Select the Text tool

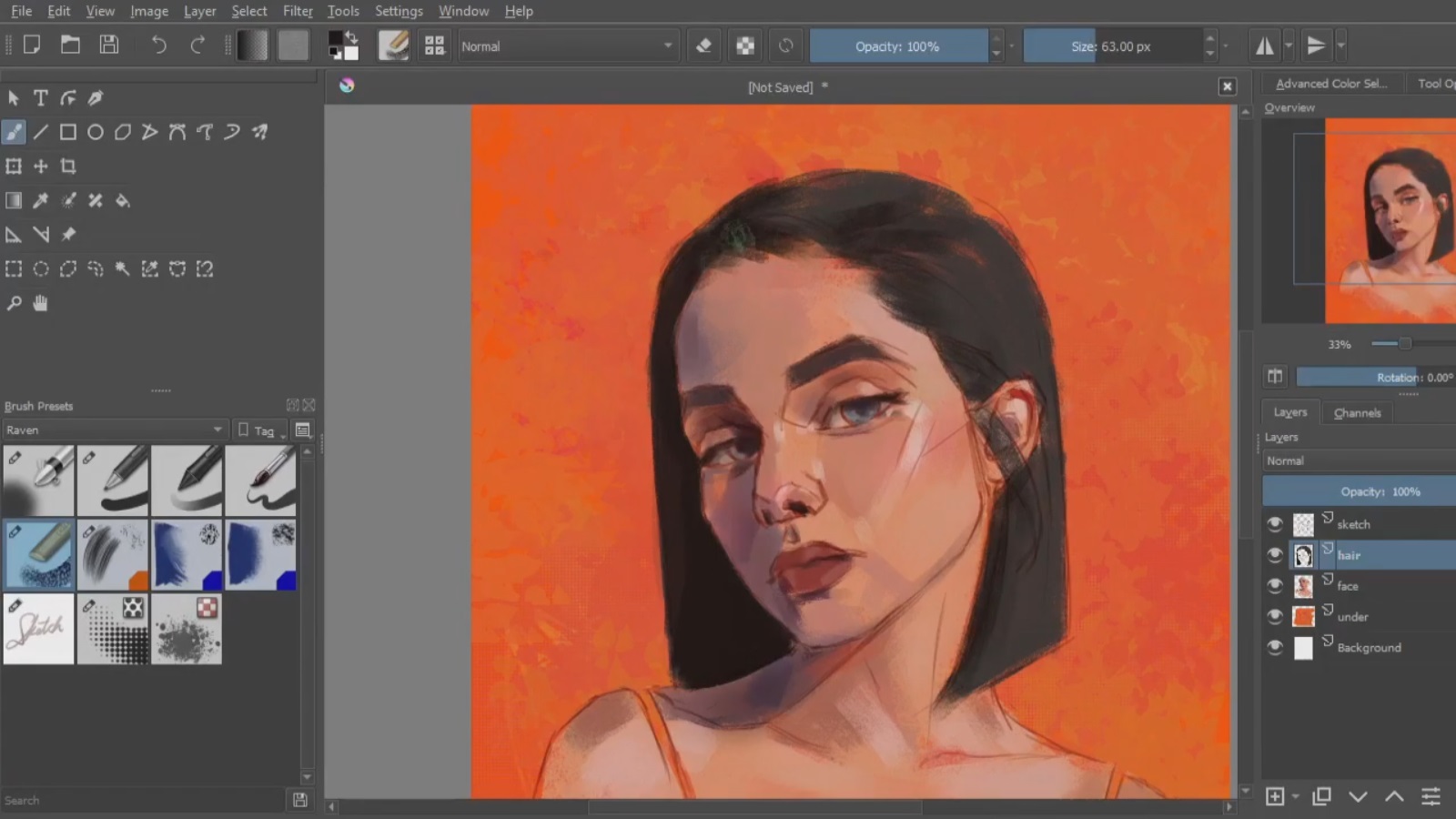40,97
